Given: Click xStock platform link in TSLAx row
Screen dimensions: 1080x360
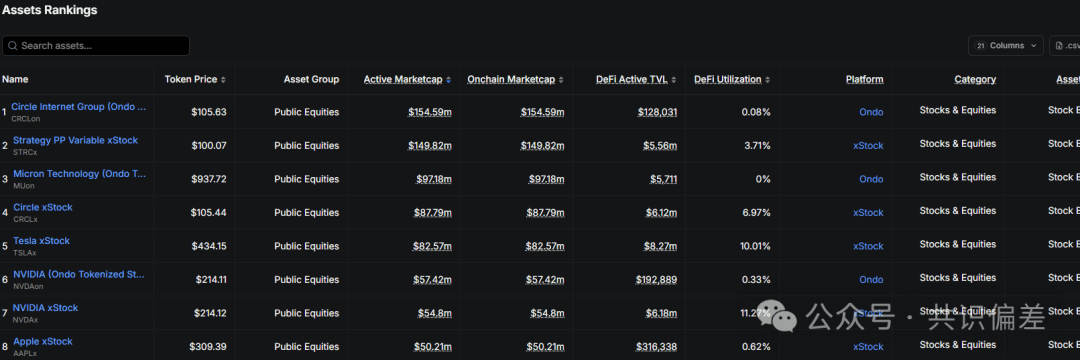Looking at the screenshot, I should [868, 246].
